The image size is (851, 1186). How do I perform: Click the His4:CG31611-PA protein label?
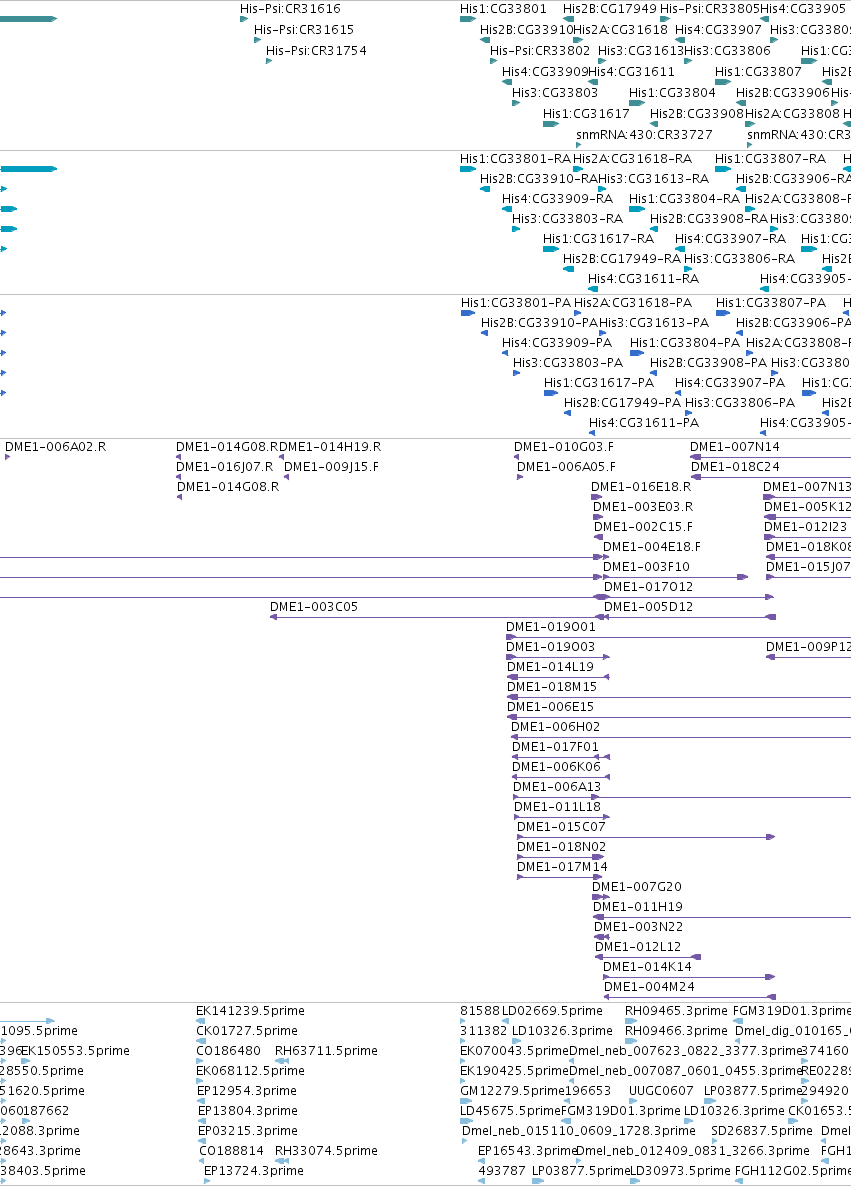[x=644, y=424]
